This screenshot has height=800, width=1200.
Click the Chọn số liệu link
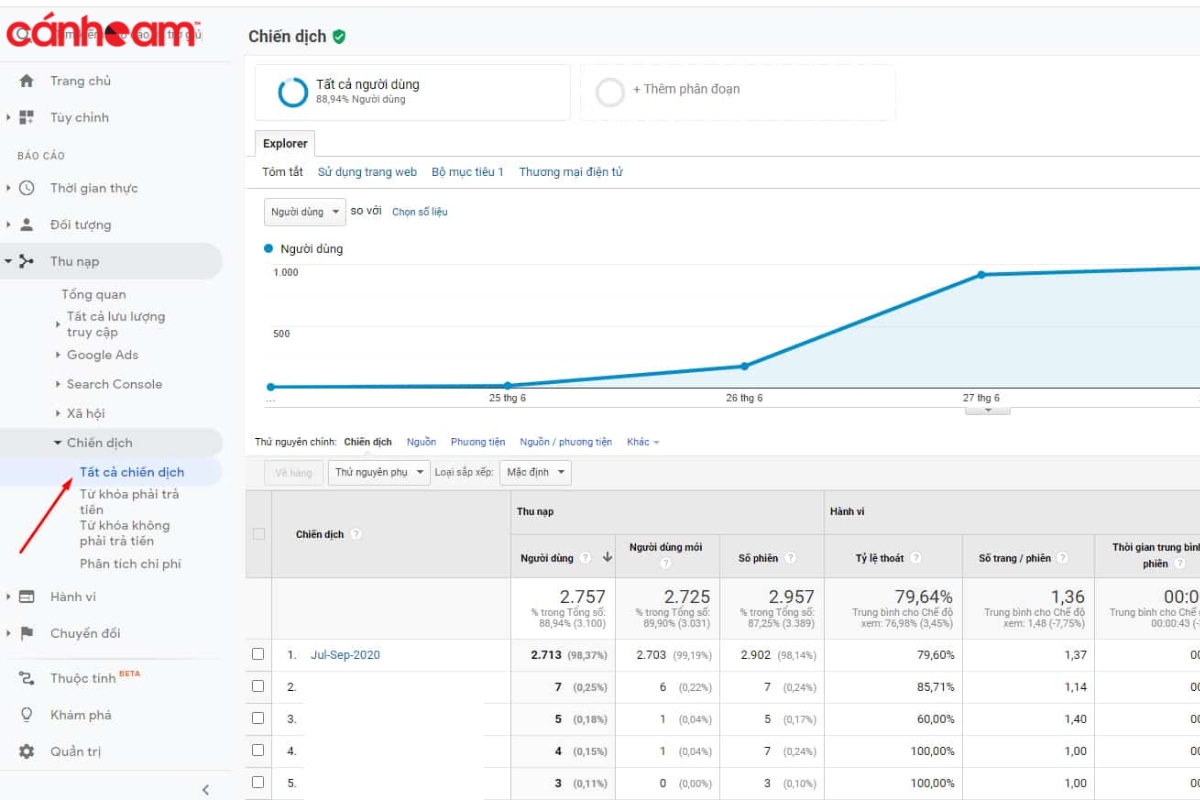(420, 212)
